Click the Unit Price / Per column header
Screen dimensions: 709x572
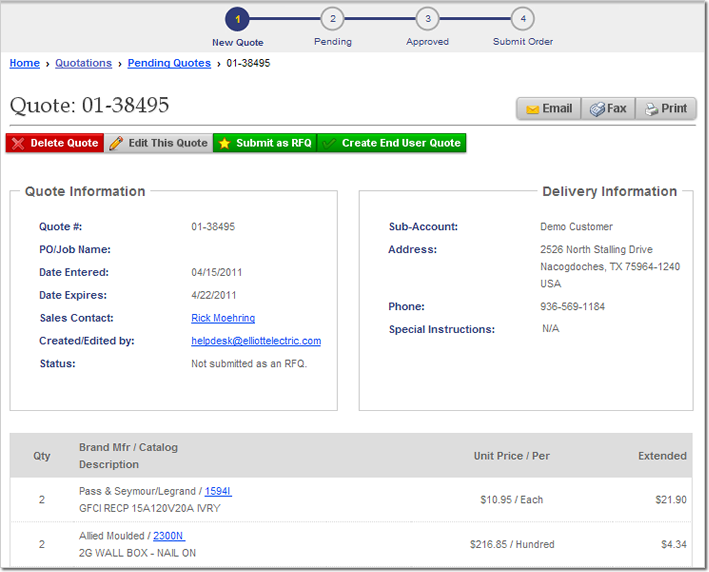[512, 456]
